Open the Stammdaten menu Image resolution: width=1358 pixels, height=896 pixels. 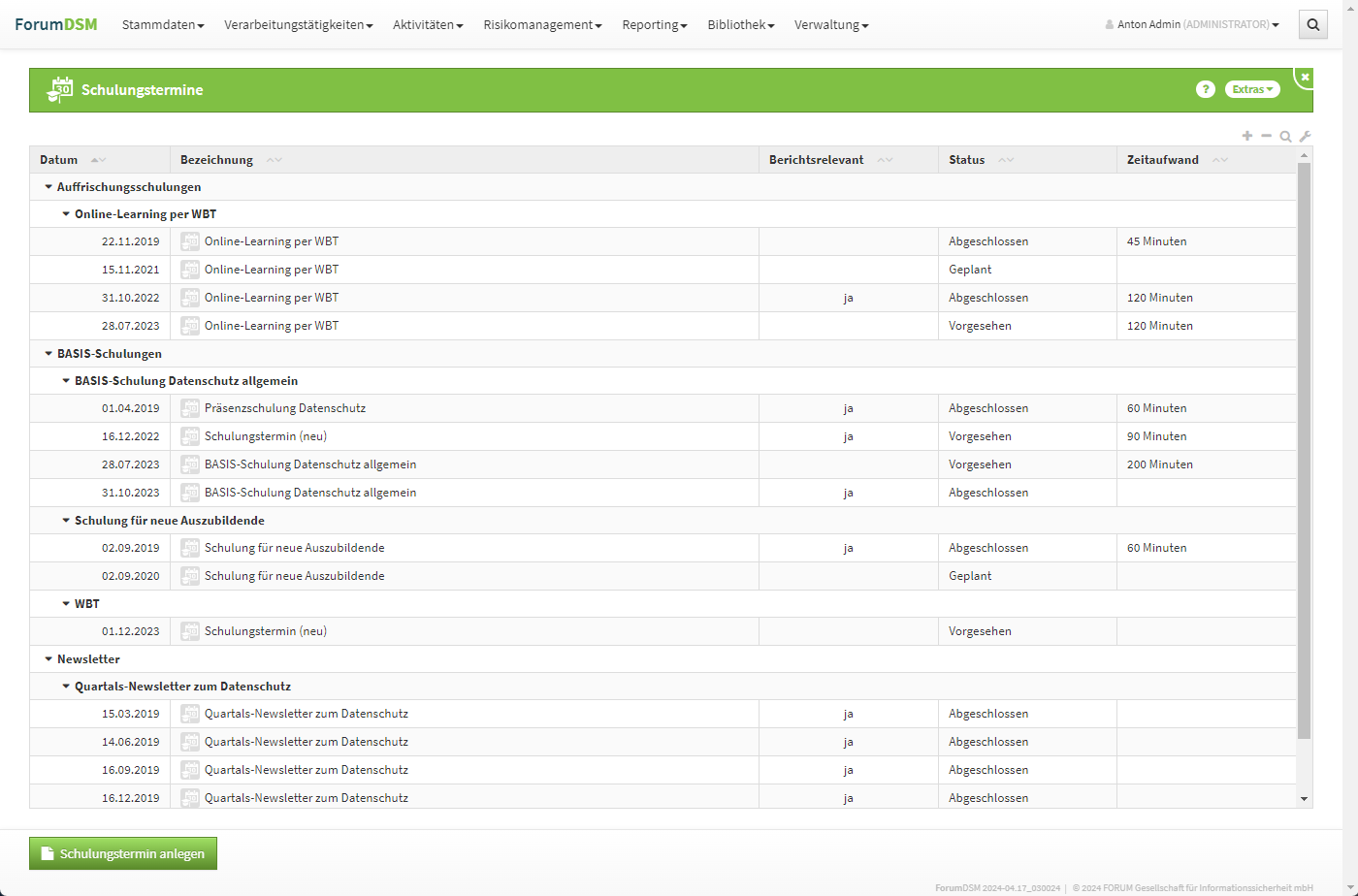(162, 25)
